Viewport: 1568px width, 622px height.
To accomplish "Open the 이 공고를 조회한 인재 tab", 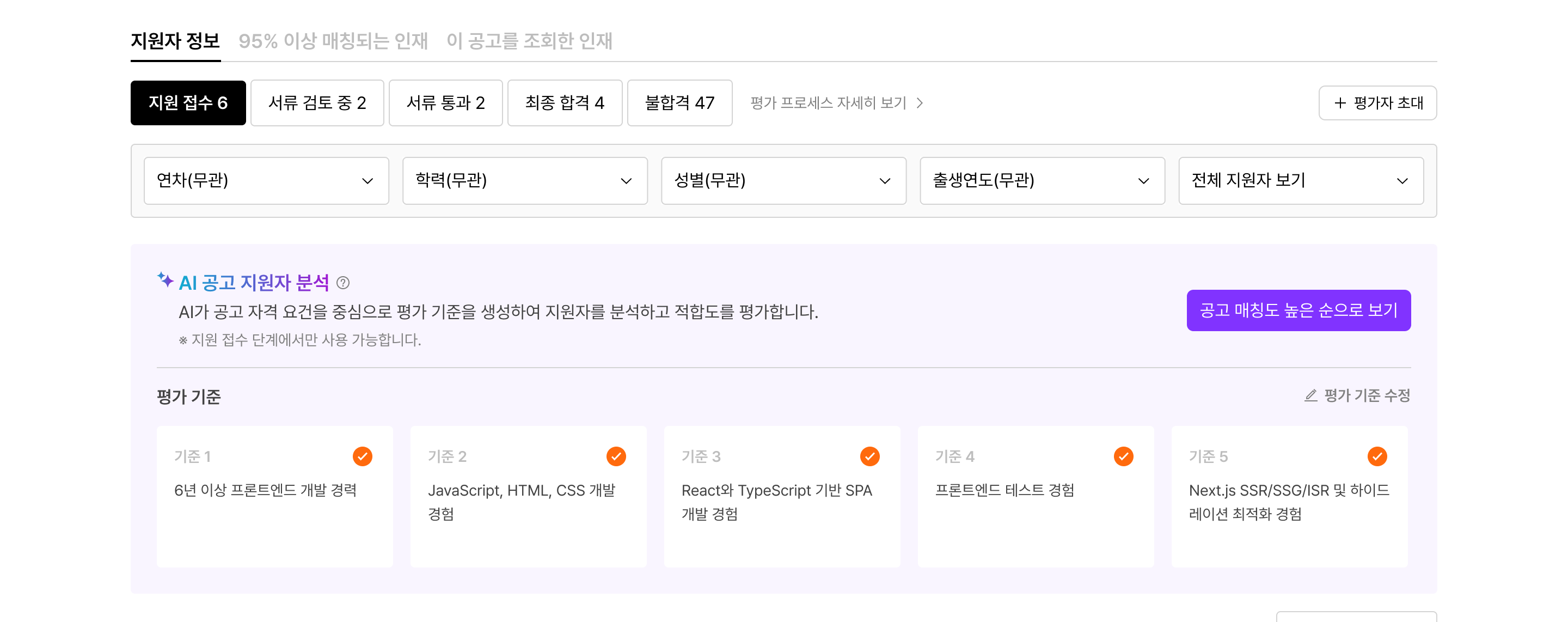I will (529, 41).
